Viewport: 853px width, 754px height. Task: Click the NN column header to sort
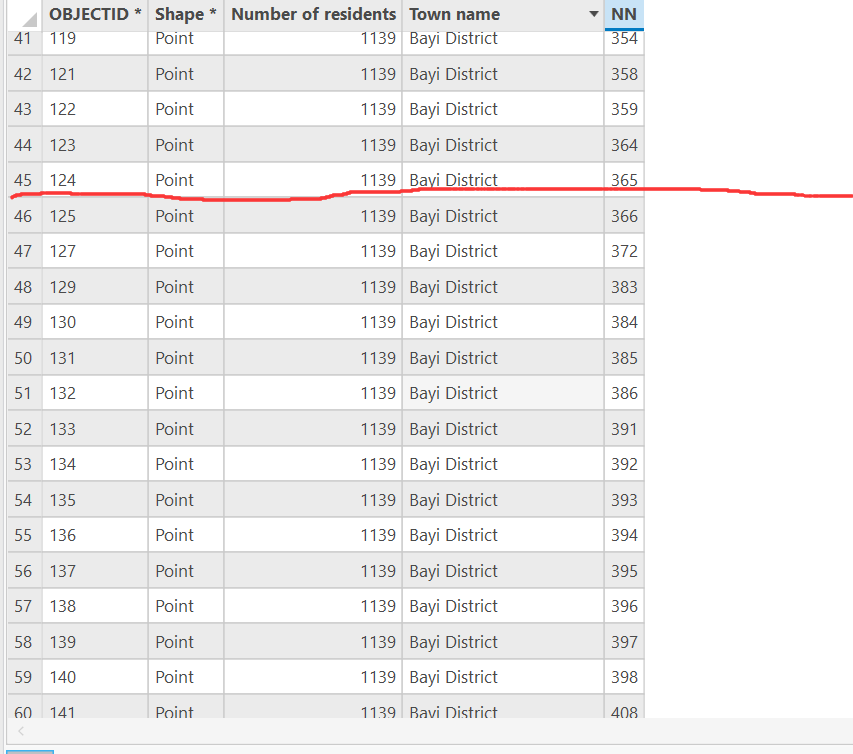pyautogui.click(x=624, y=14)
